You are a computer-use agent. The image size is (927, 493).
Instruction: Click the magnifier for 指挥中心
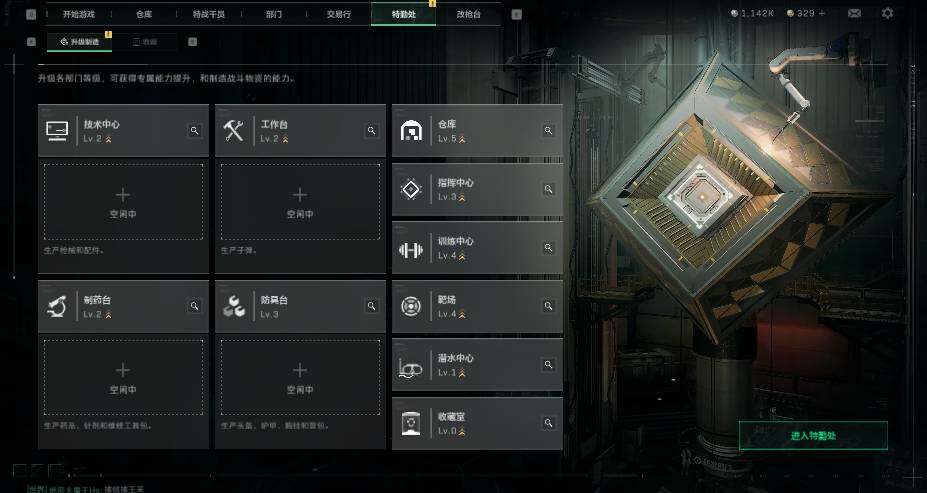[549, 189]
